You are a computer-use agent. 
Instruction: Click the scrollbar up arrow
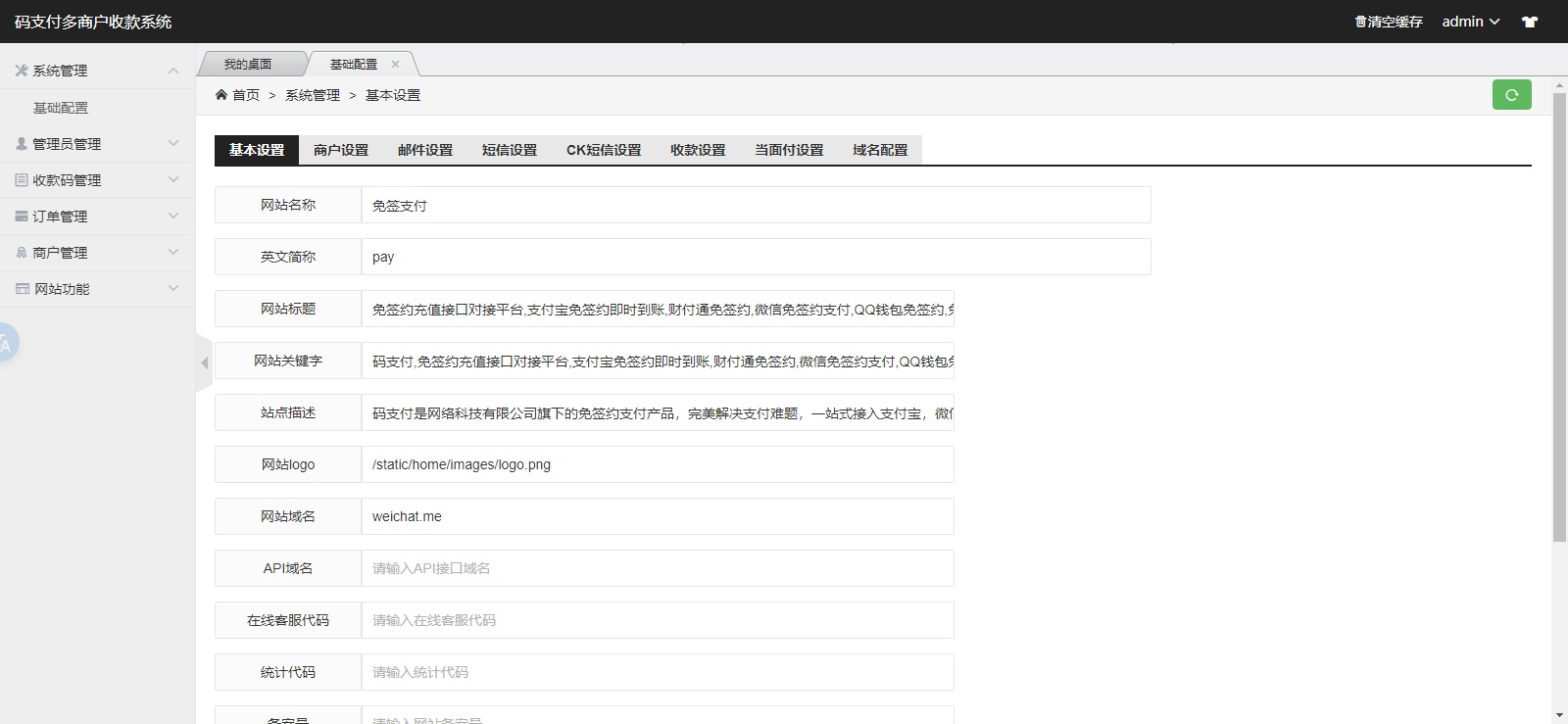point(1559,85)
